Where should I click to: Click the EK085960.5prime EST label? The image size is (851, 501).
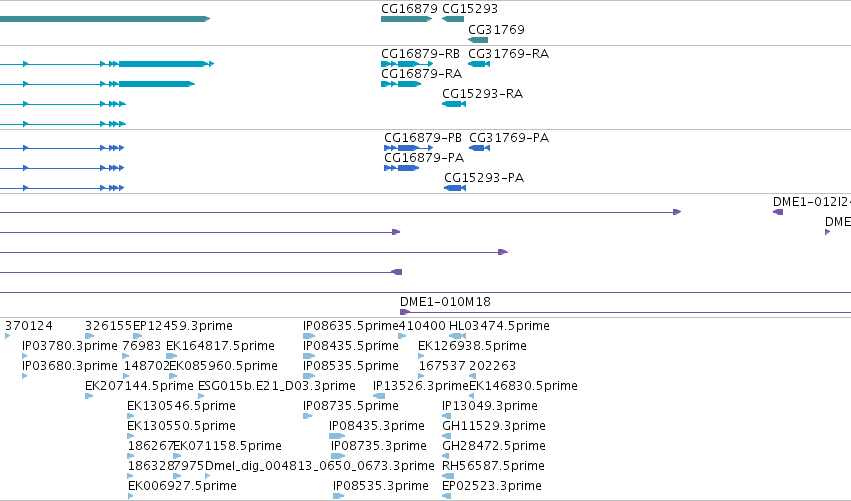224,366
